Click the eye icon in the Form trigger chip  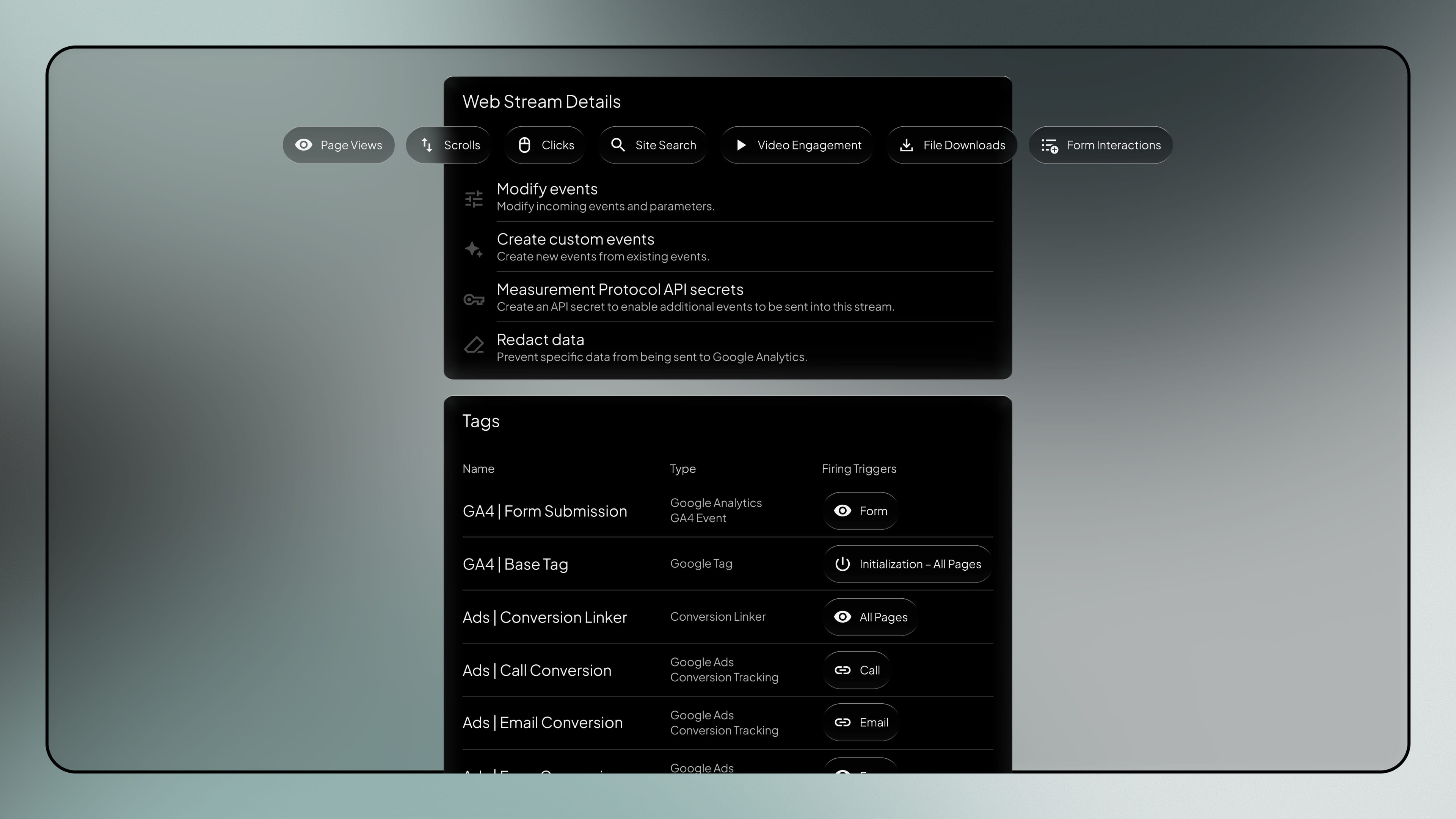pyautogui.click(x=843, y=511)
